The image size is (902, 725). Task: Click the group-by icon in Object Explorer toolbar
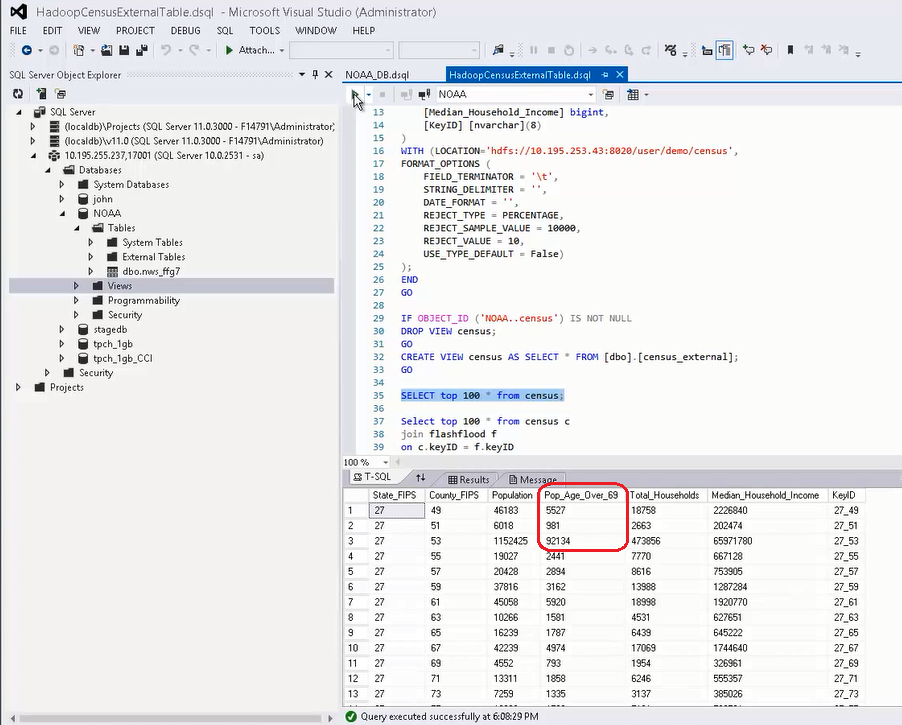60,93
